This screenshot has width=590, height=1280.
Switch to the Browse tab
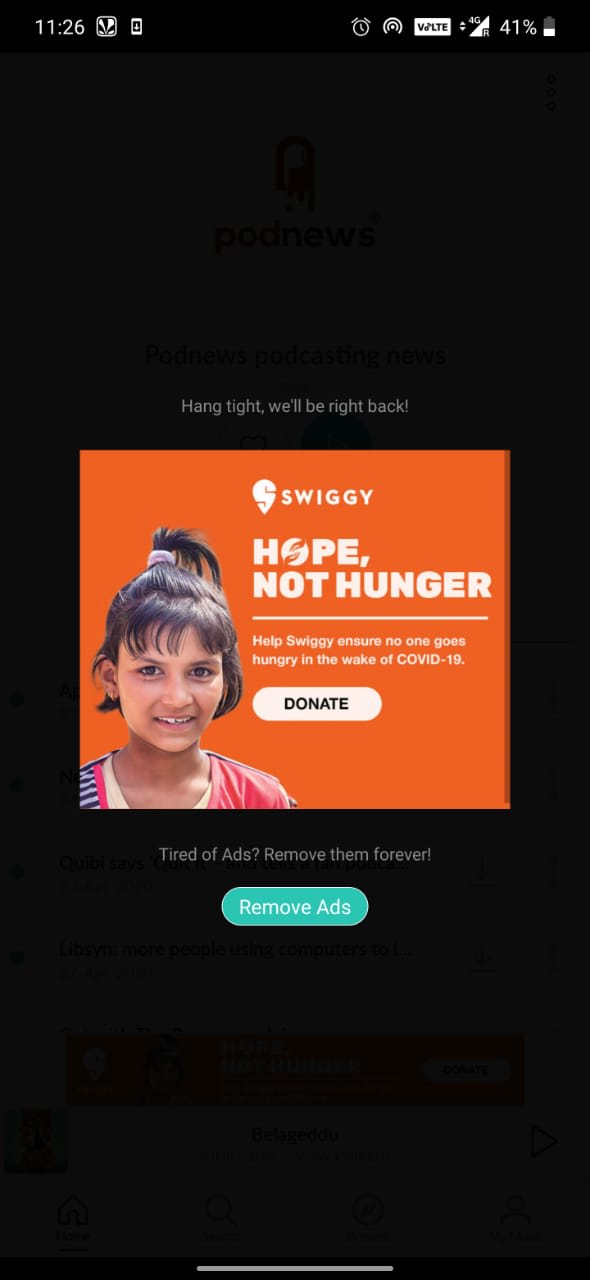tap(368, 1219)
